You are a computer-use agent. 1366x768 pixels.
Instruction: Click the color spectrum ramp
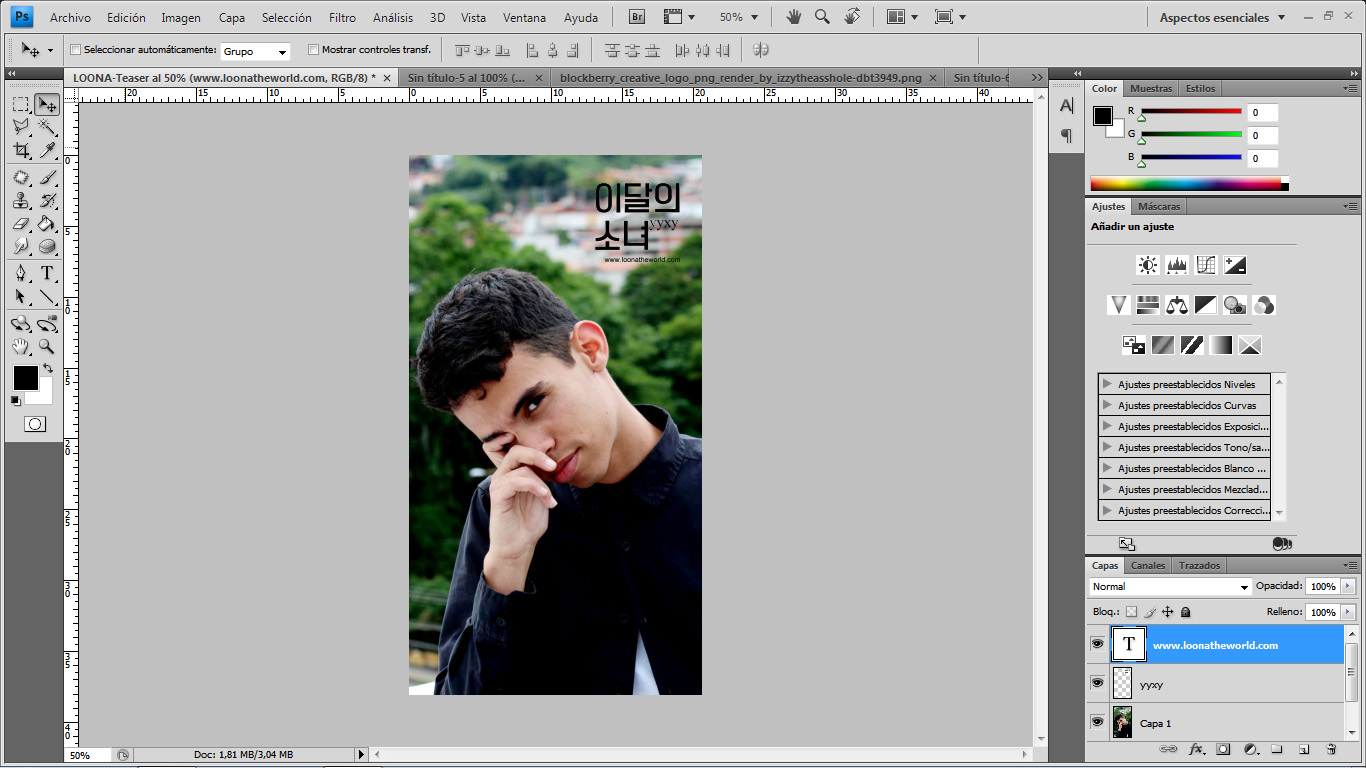[x=1189, y=184]
